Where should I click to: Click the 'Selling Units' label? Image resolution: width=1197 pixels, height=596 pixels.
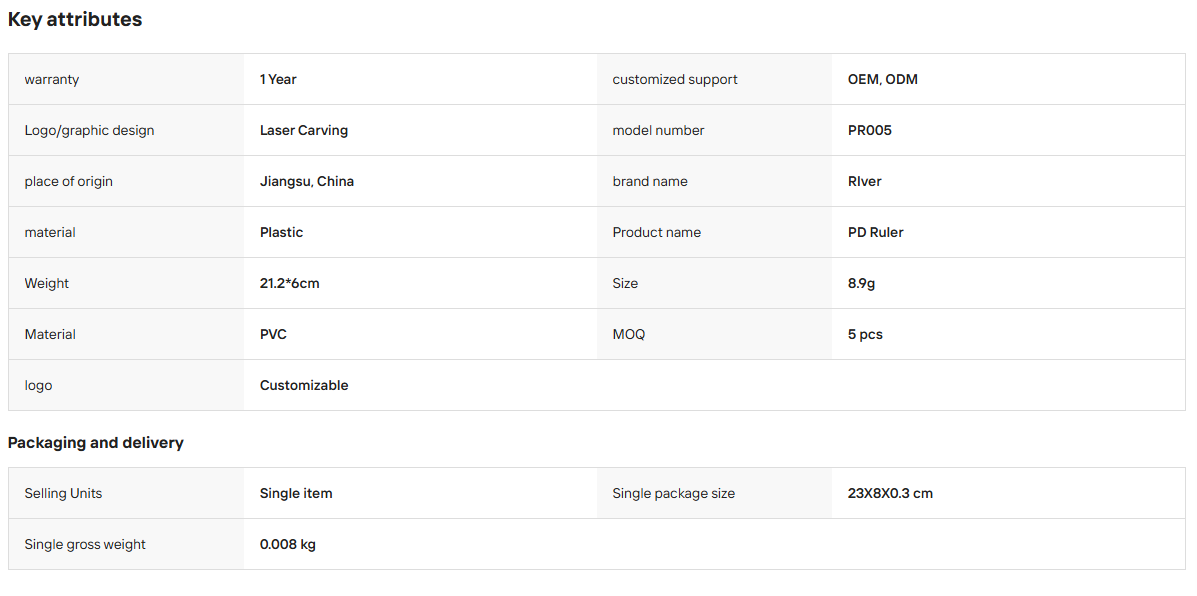pyautogui.click(x=63, y=494)
